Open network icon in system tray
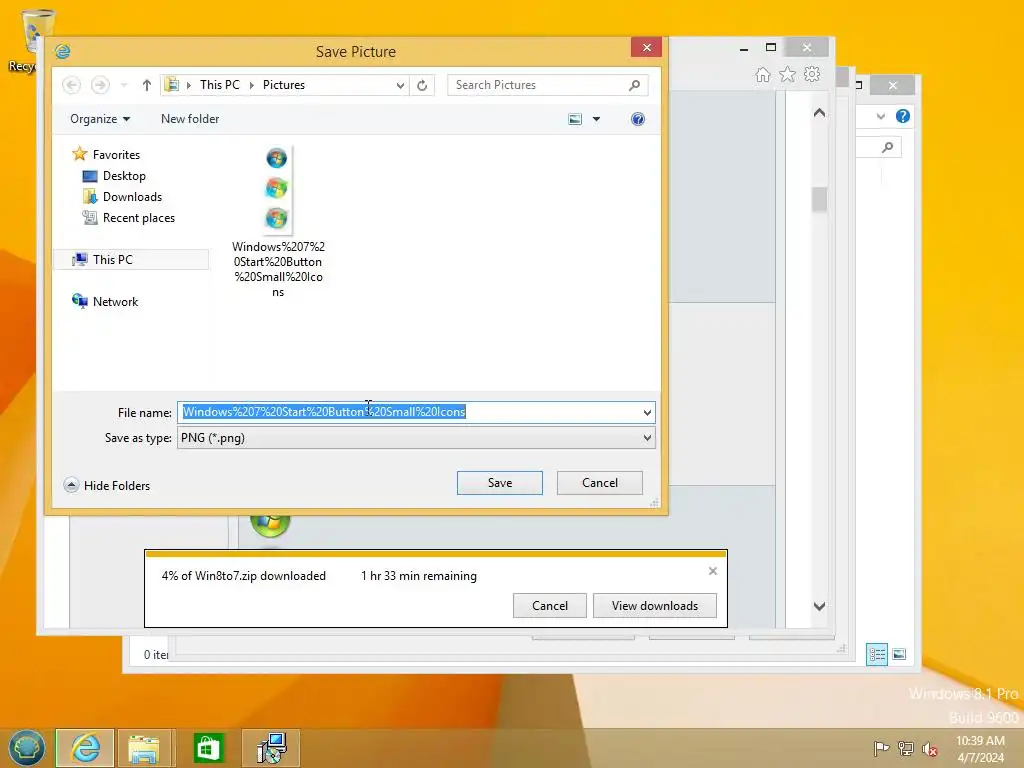Screen dimensions: 1024x768 [x=905, y=748]
